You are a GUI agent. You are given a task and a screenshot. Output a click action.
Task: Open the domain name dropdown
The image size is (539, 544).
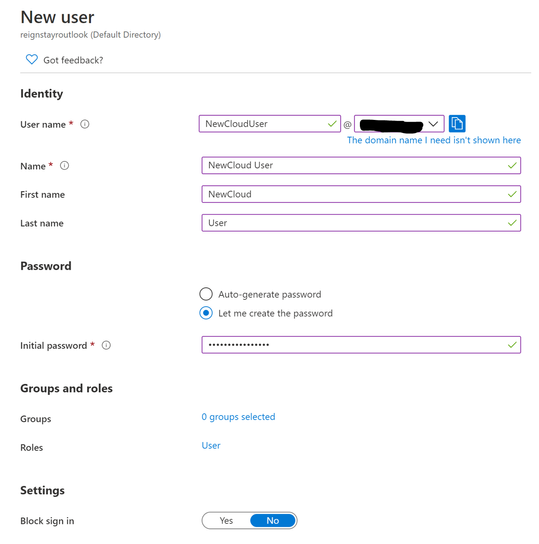[399, 124]
